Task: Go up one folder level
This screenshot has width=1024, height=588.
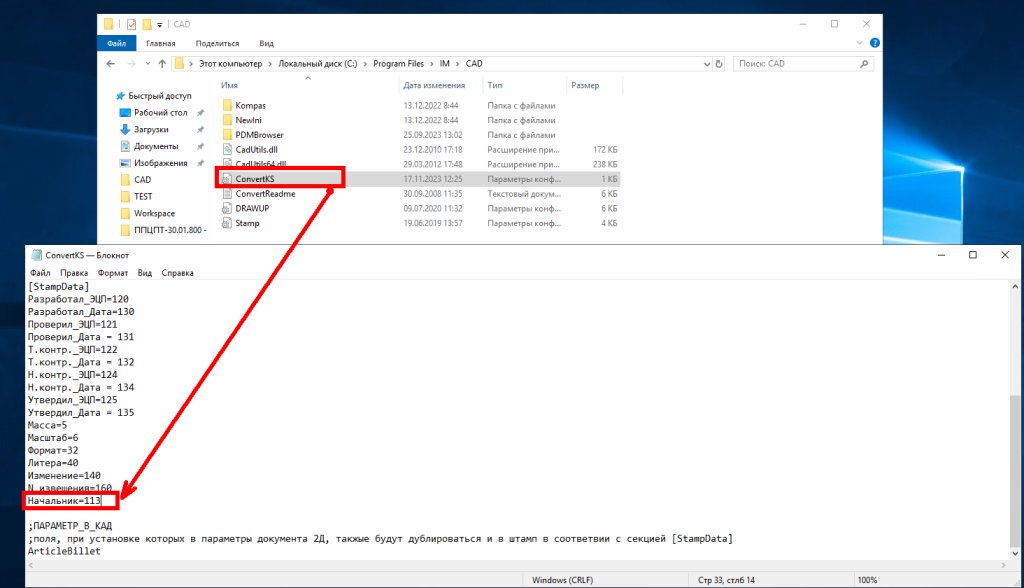Action: [x=162, y=64]
